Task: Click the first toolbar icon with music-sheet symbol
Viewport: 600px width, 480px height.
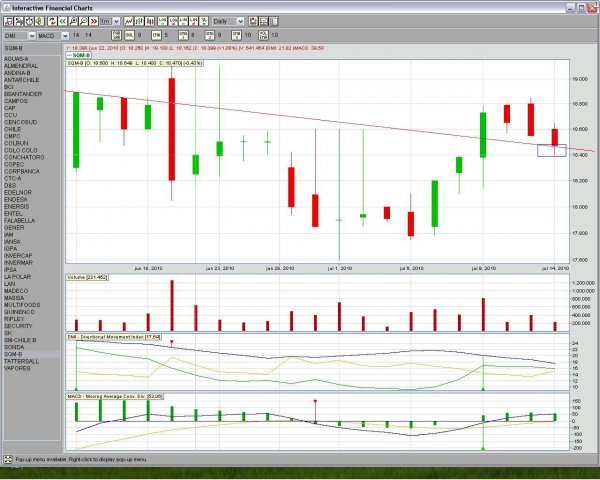Action: (8, 21)
